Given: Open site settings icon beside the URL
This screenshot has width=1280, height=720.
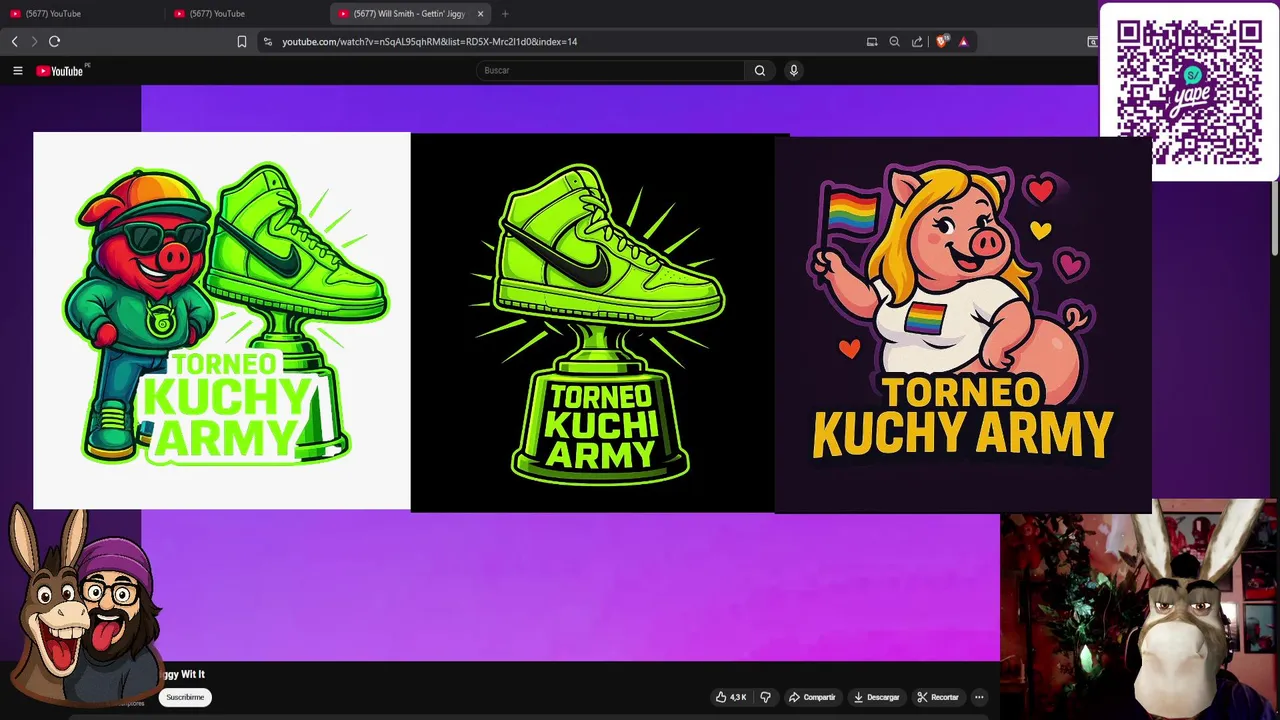Looking at the screenshot, I should [x=267, y=41].
